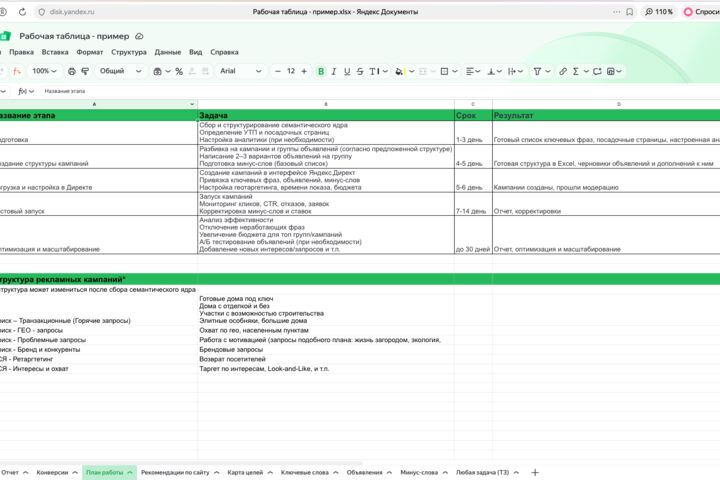Image resolution: width=720 pixels, height=480 pixels.
Task: Expand the fill color arrow
Action: coord(411,71)
